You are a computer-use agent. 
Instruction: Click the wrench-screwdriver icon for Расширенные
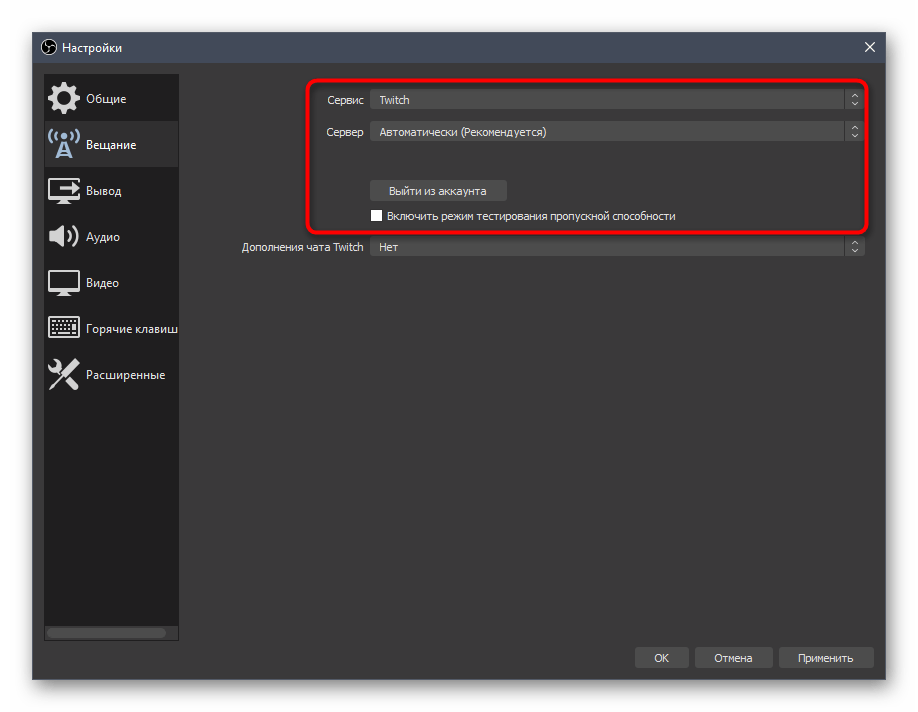tap(64, 375)
